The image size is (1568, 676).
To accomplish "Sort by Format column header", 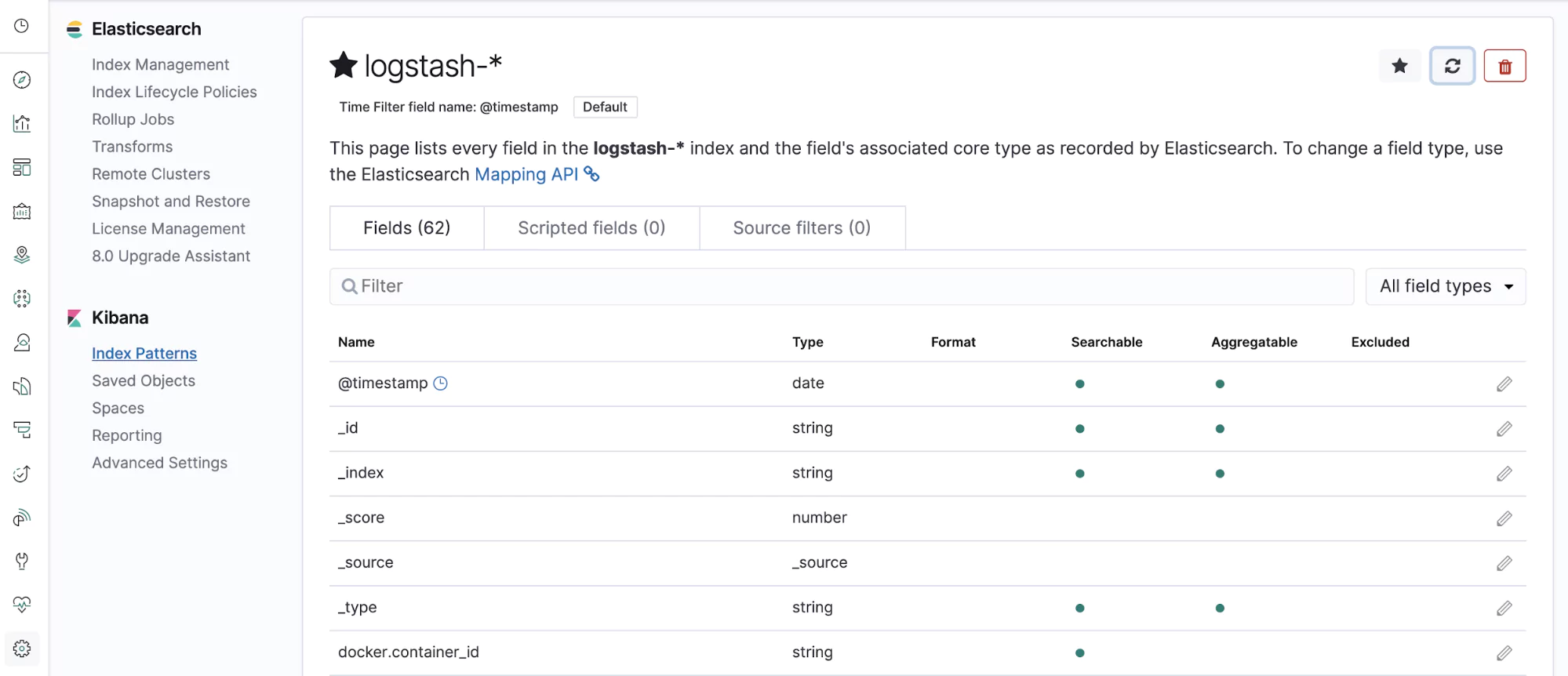I will [x=953, y=342].
